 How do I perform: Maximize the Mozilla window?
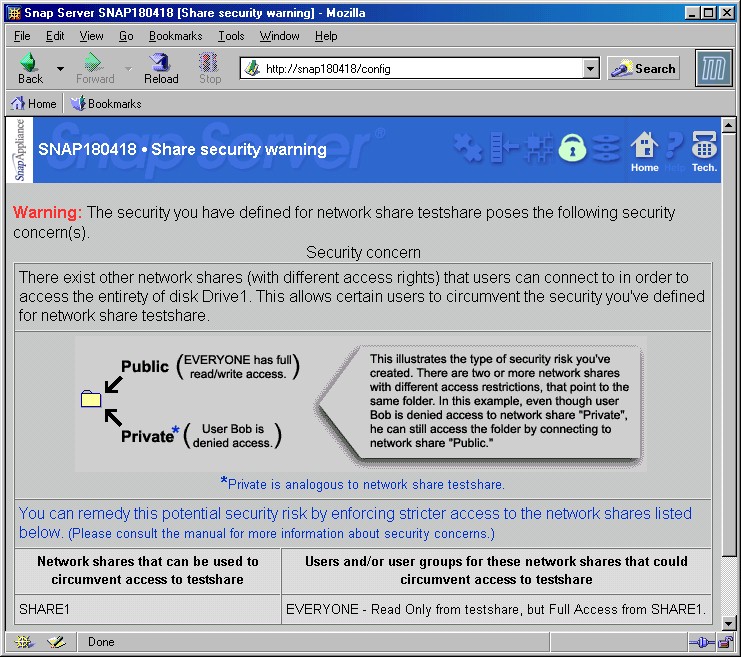click(709, 13)
